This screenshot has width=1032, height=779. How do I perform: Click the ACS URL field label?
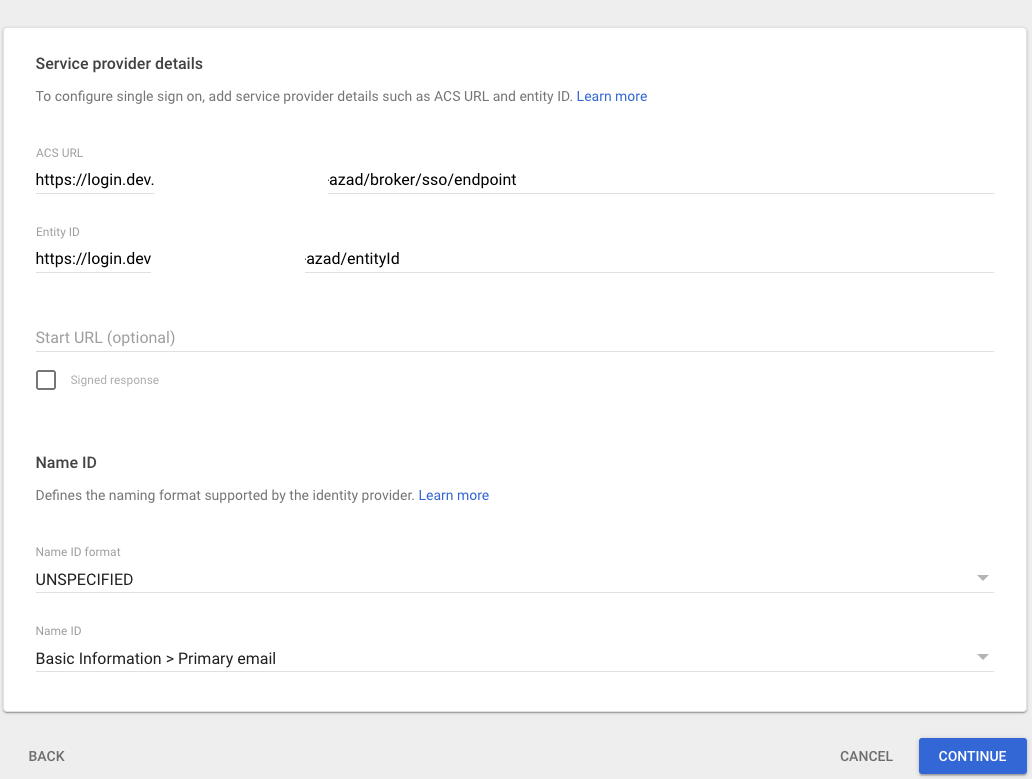pos(59,152)
